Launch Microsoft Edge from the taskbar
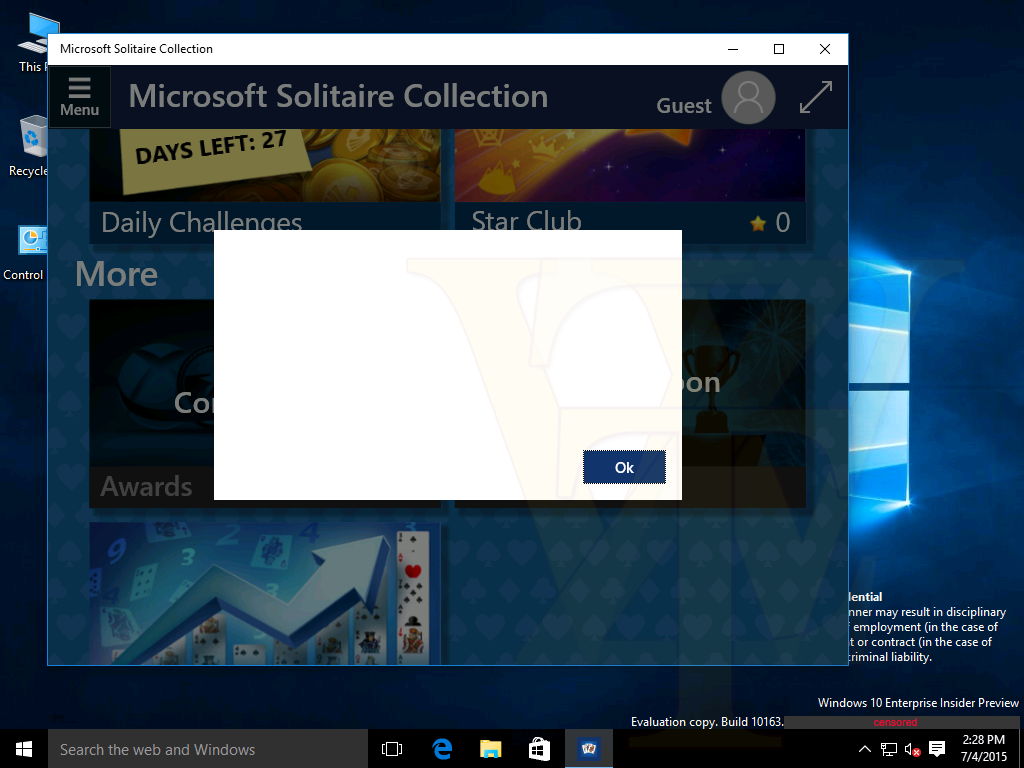The image size is (1024, 768). click(442, 749)
